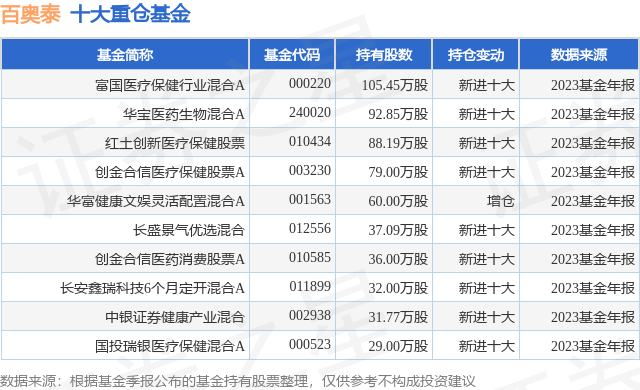Click the 百奥泰 stock name in title
This screenshot has height=390, width=640.
(x=31, y=14)
